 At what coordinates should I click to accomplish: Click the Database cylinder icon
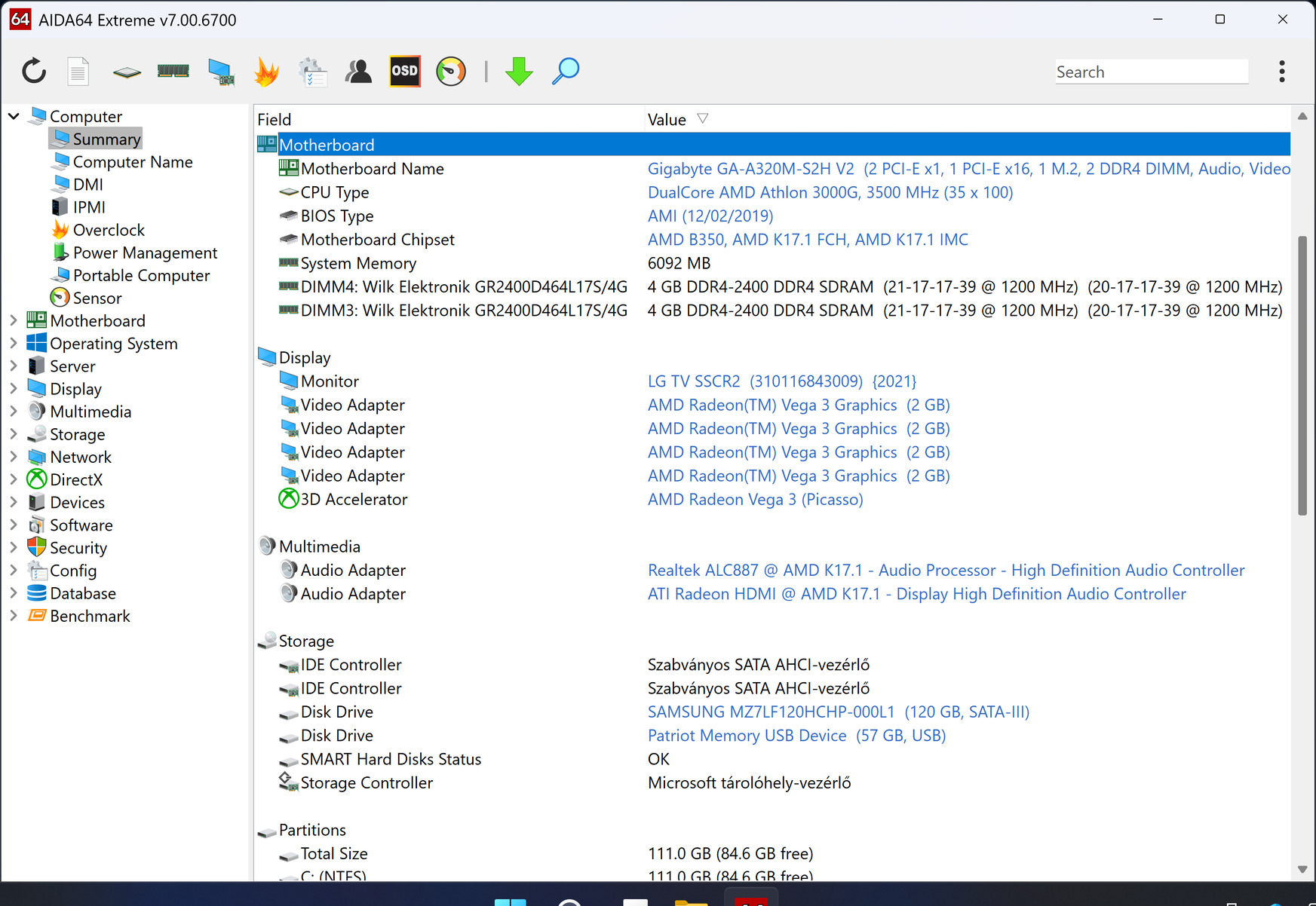[x=37, y=593]
